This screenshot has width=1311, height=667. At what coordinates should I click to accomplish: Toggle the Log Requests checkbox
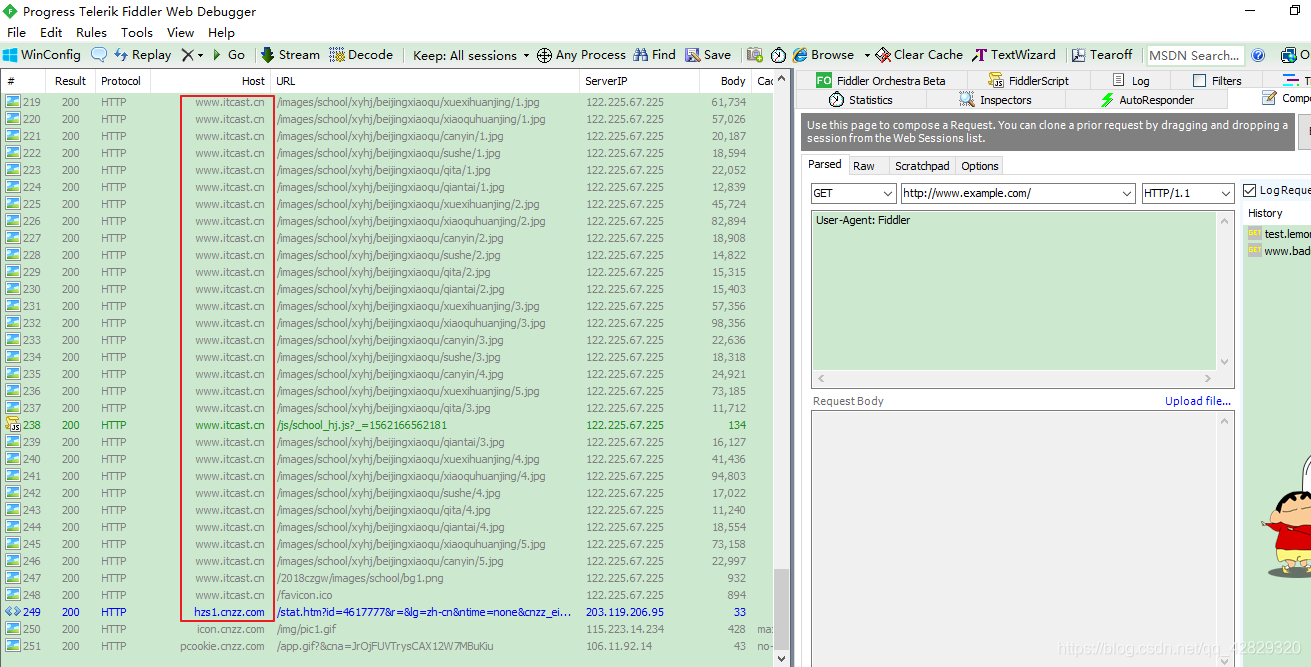(x=1250, y=190)
